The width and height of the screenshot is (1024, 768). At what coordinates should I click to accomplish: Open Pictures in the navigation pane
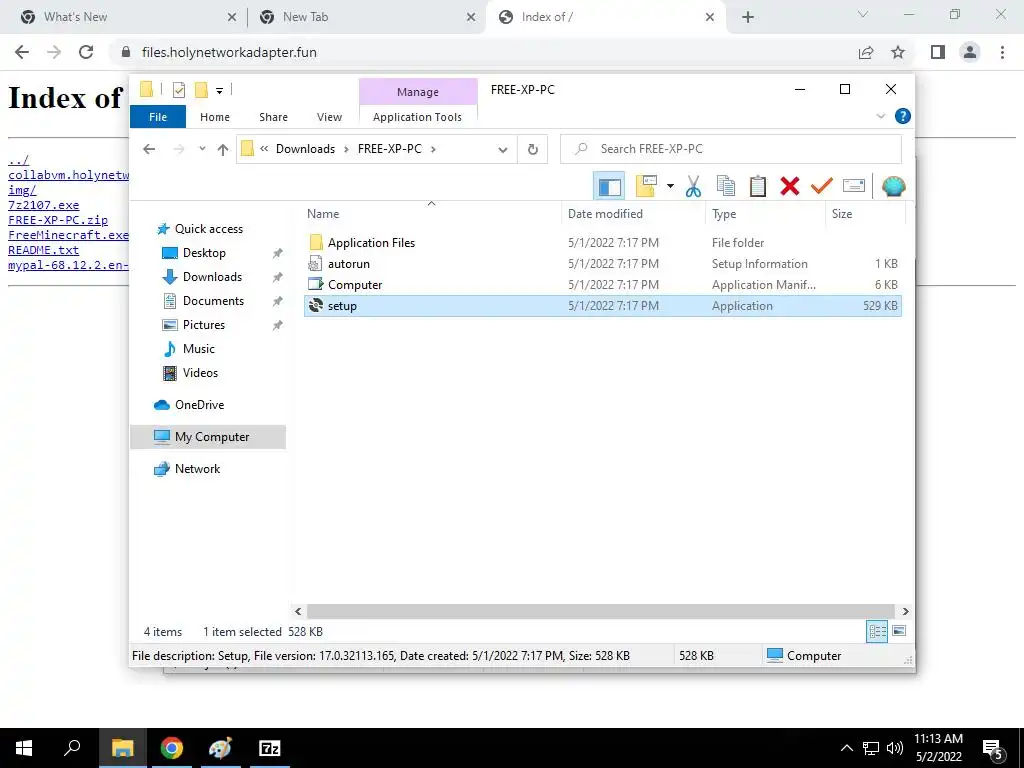pos(203,325)
